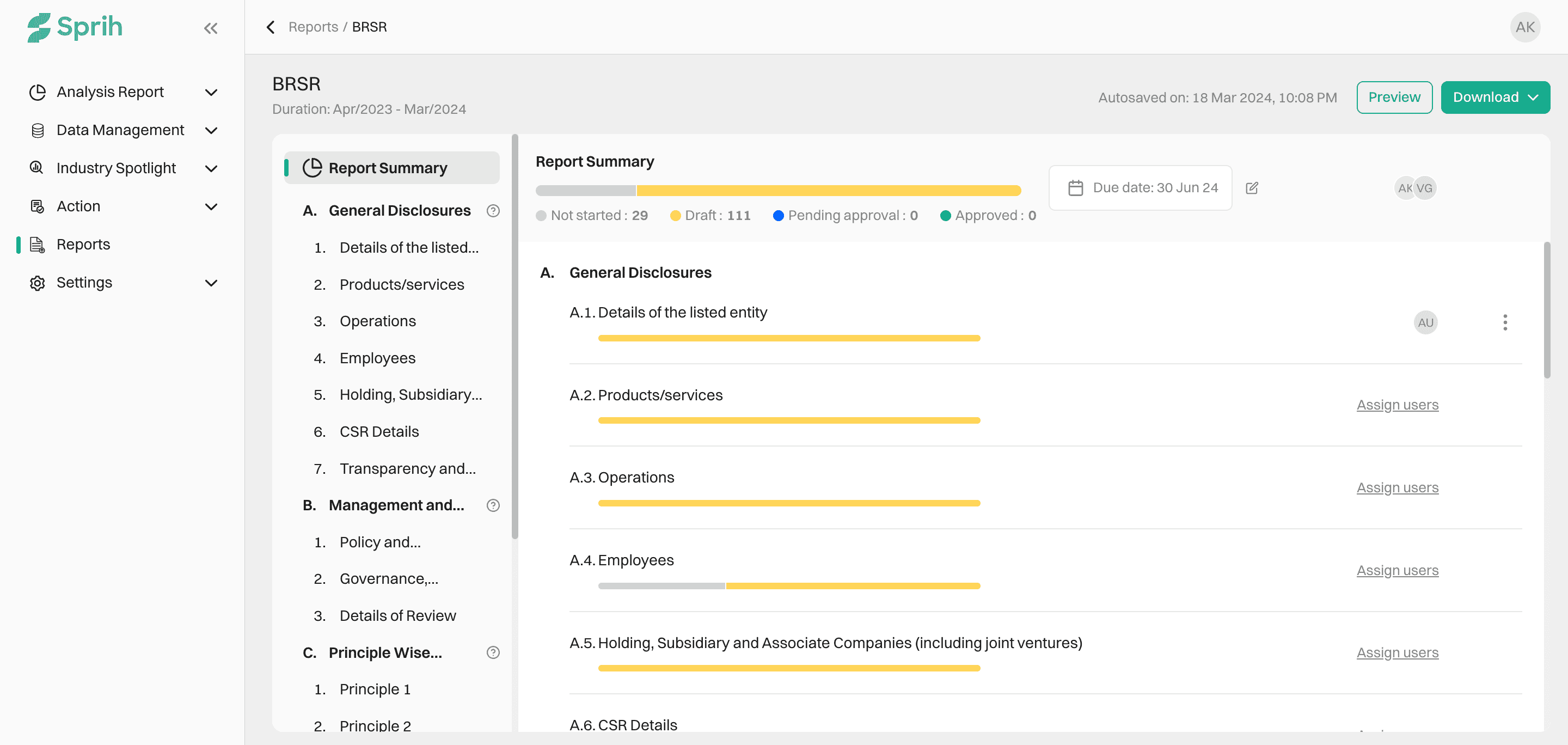1568x745 pixels.
Task: Click the Sprih logo
Action: click(75, 27)
